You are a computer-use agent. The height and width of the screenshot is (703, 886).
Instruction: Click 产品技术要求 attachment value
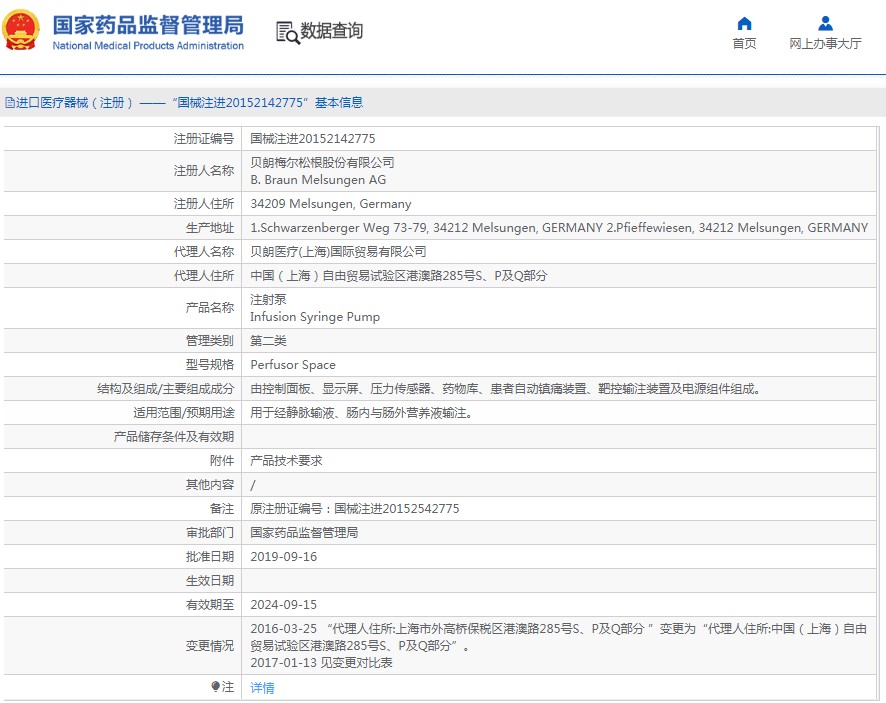[x=286, y=461]
